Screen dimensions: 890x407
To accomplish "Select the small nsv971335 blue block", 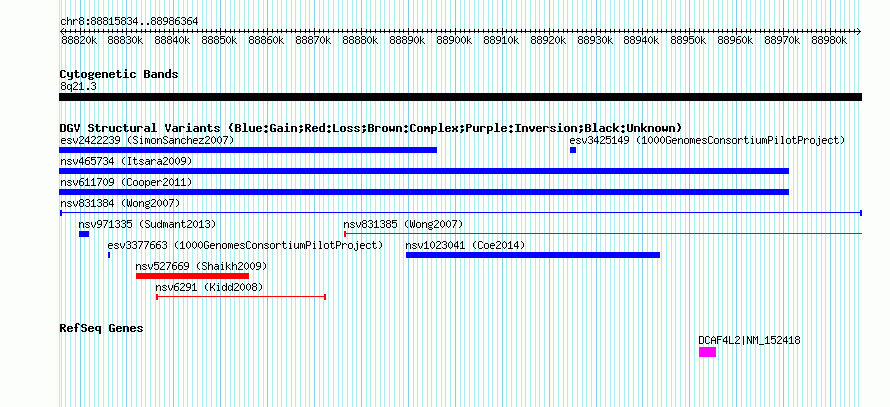I will 84,234.
